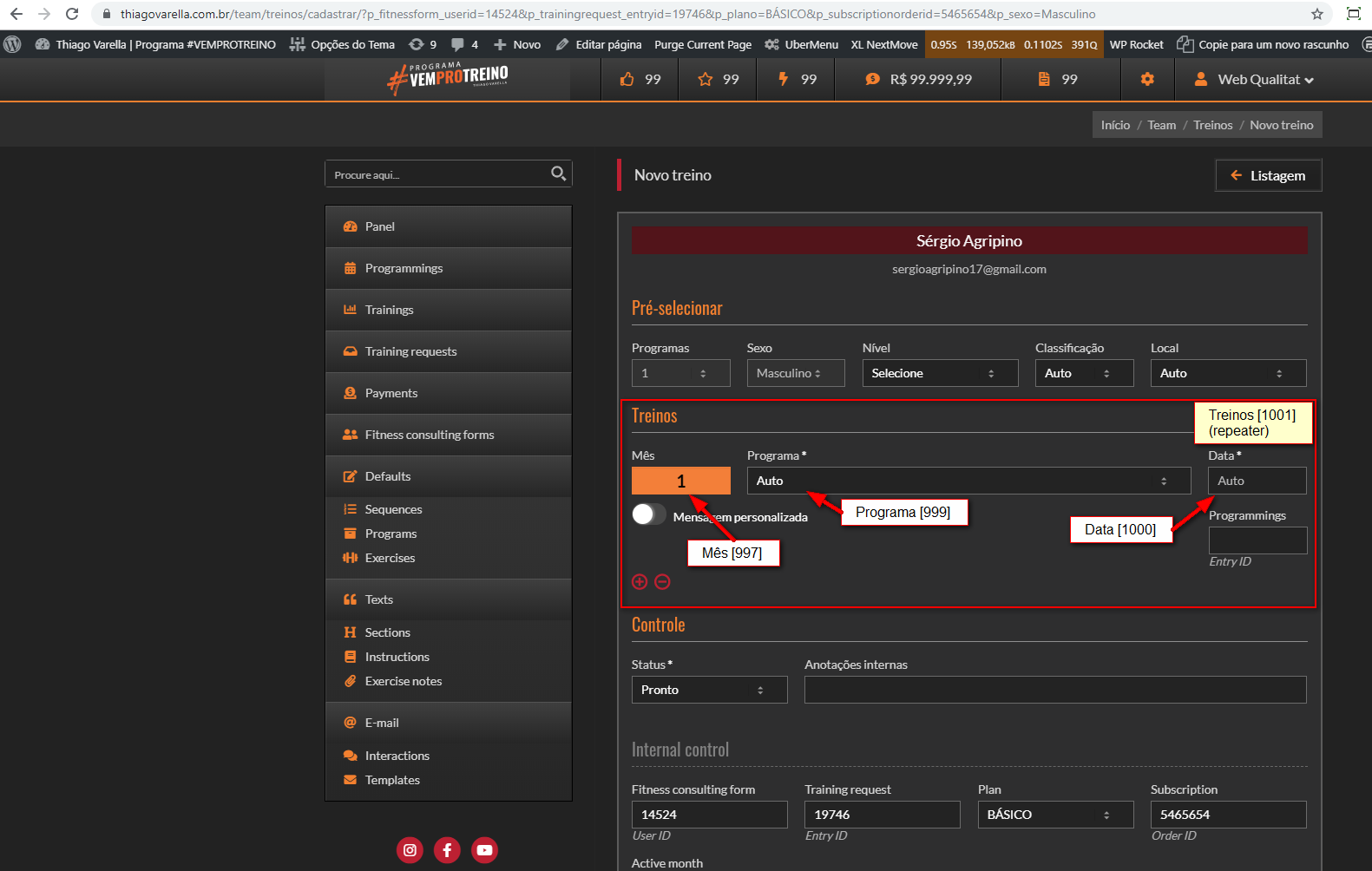The height and width of the screenshot is (871, 1372).
Task: Open Training requests in sidebar
Action: click(410, 351)
